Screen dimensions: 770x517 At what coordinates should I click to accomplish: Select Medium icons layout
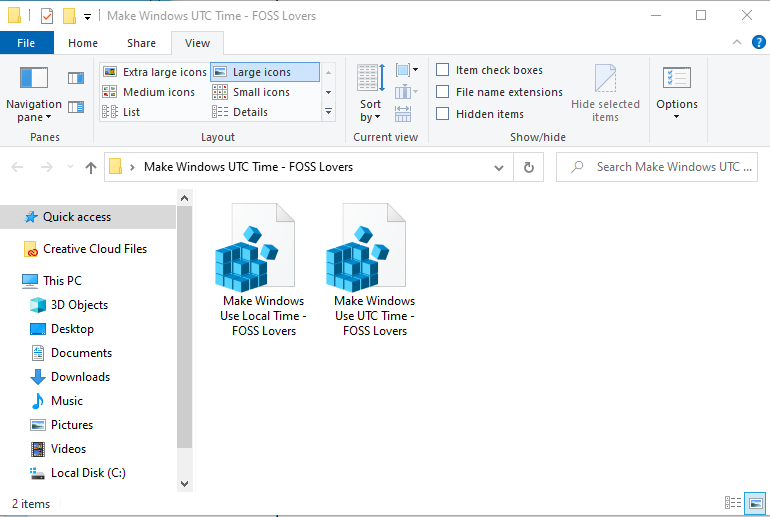click(149, 92)
